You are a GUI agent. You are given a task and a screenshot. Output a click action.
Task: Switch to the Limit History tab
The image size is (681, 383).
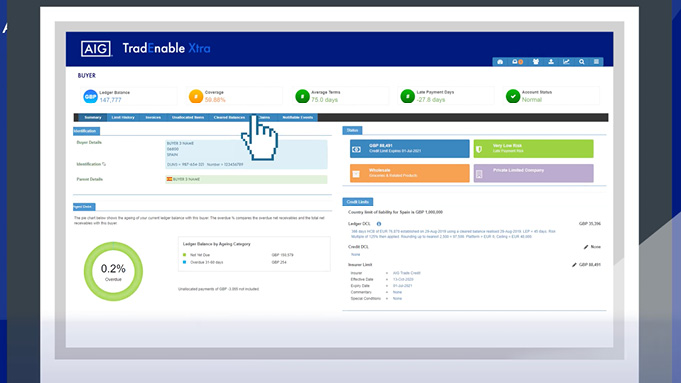pos(123,117)
